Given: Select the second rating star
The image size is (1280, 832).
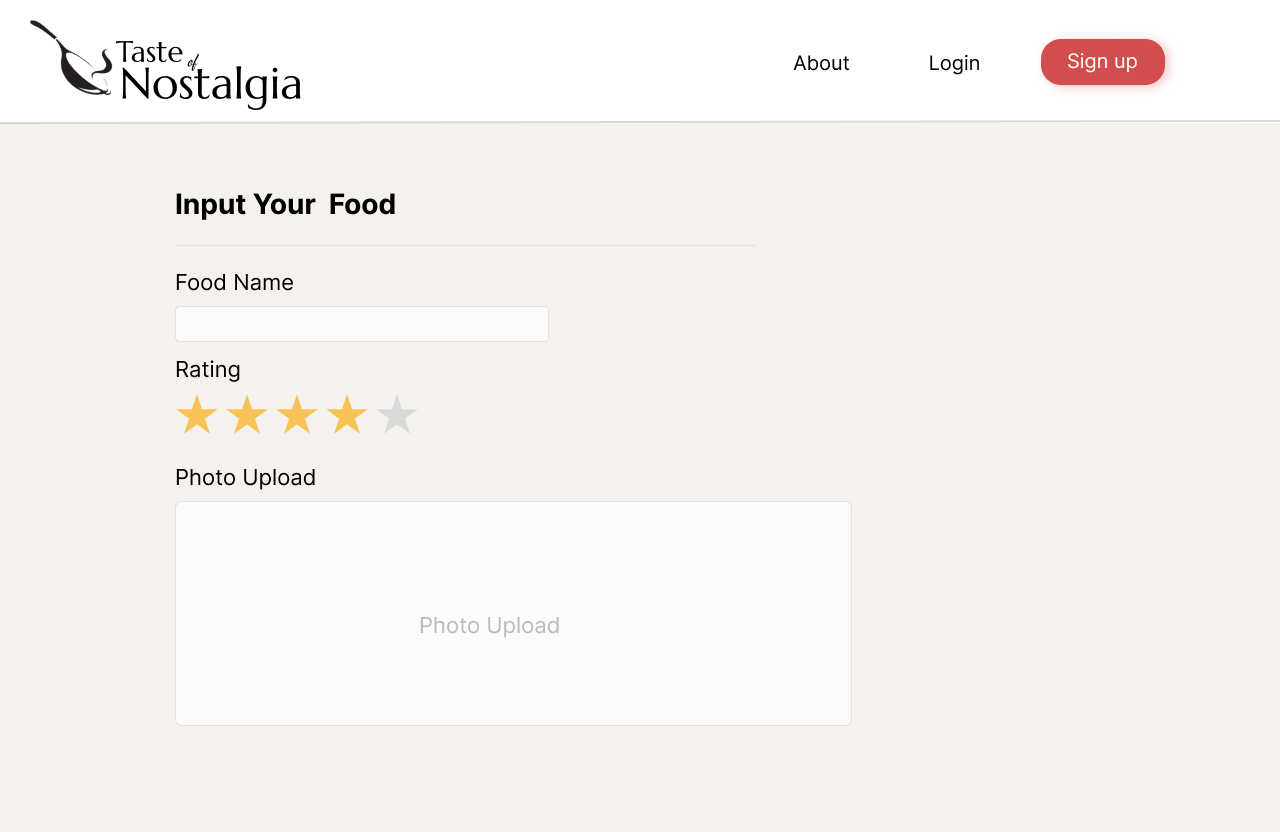Looking at the screenshot, I should point(247,415).
